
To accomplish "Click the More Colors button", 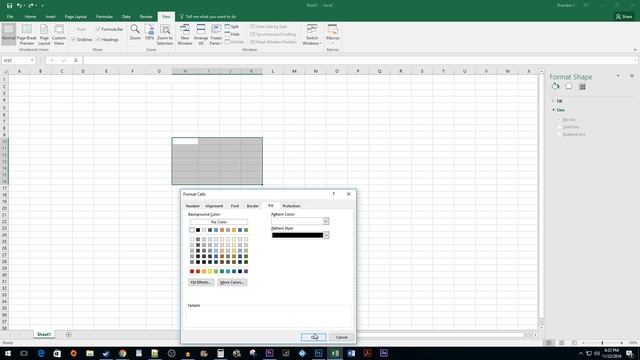I will click(232, 282).
